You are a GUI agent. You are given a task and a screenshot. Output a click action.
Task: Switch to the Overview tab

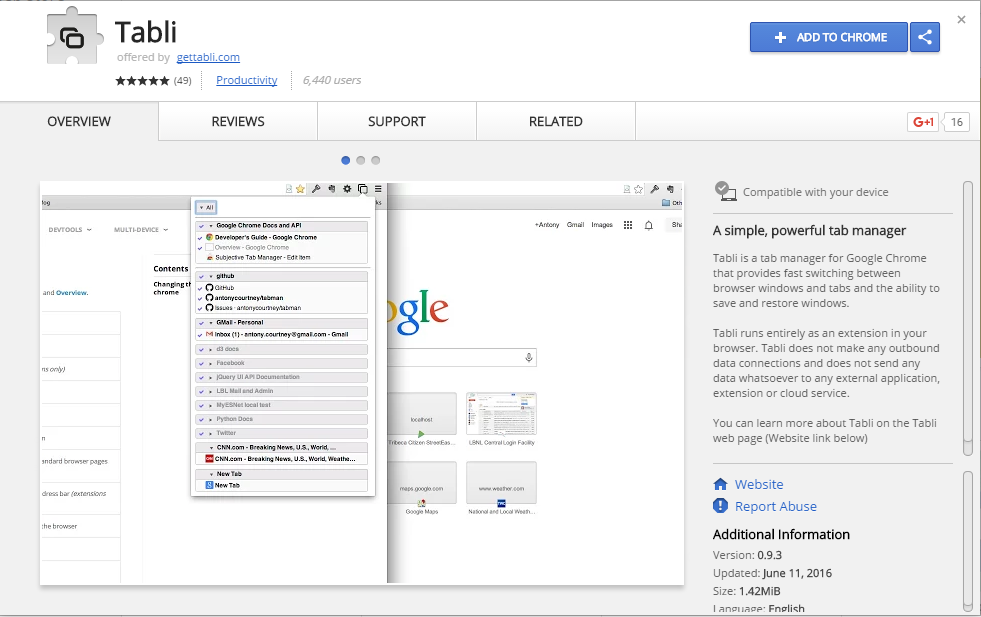pyautogui.click(x=79, y=121)
